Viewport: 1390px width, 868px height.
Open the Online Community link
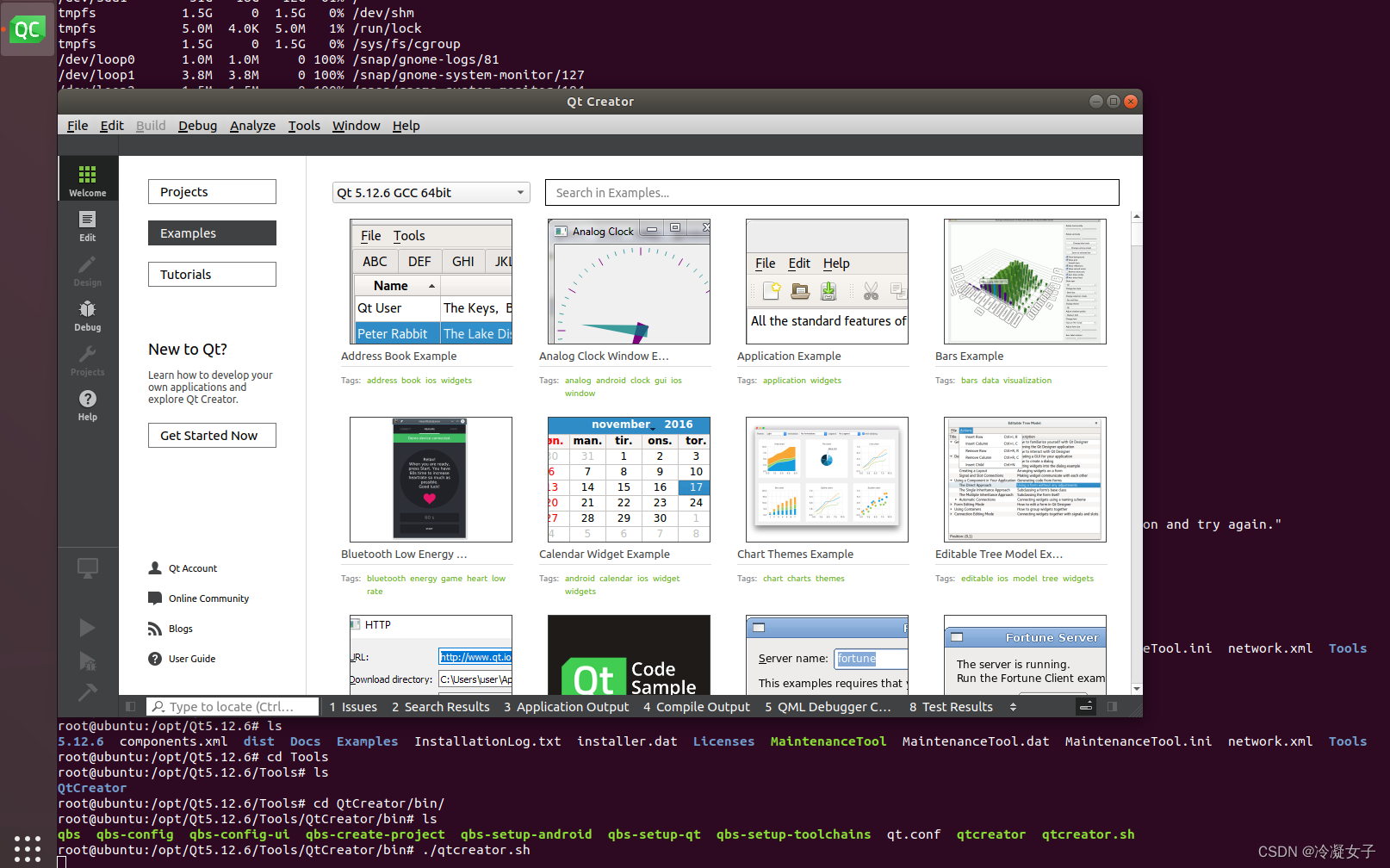pyautogui.click(x=208, y=598)
